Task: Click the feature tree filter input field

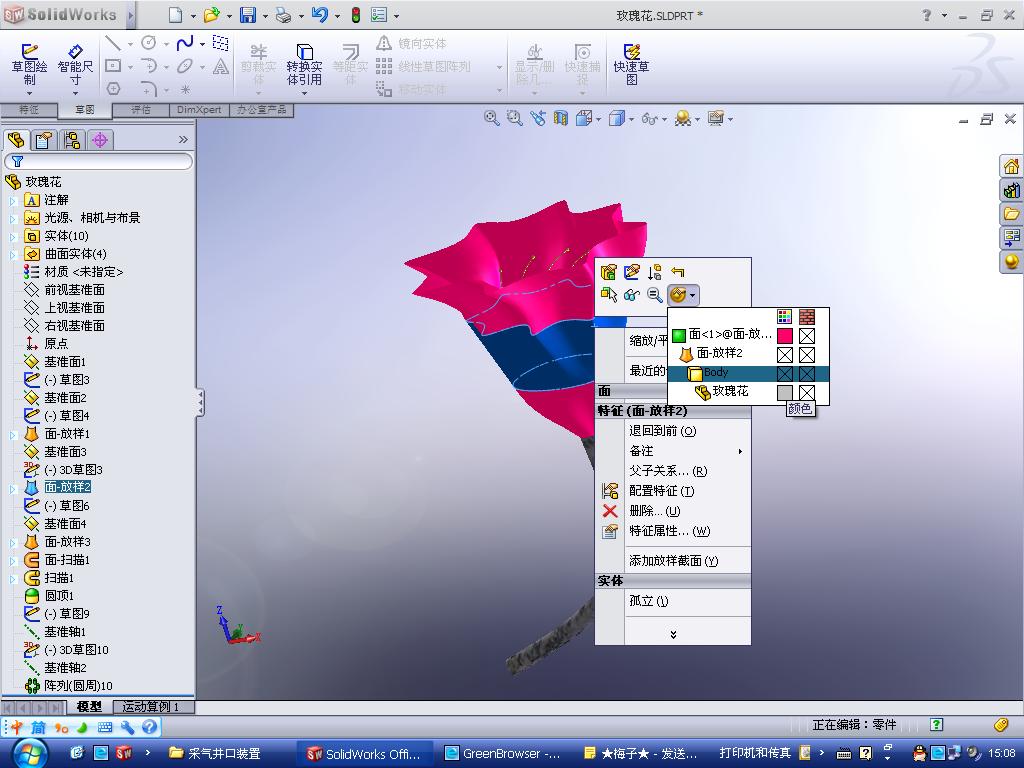Action: [99, 161]
